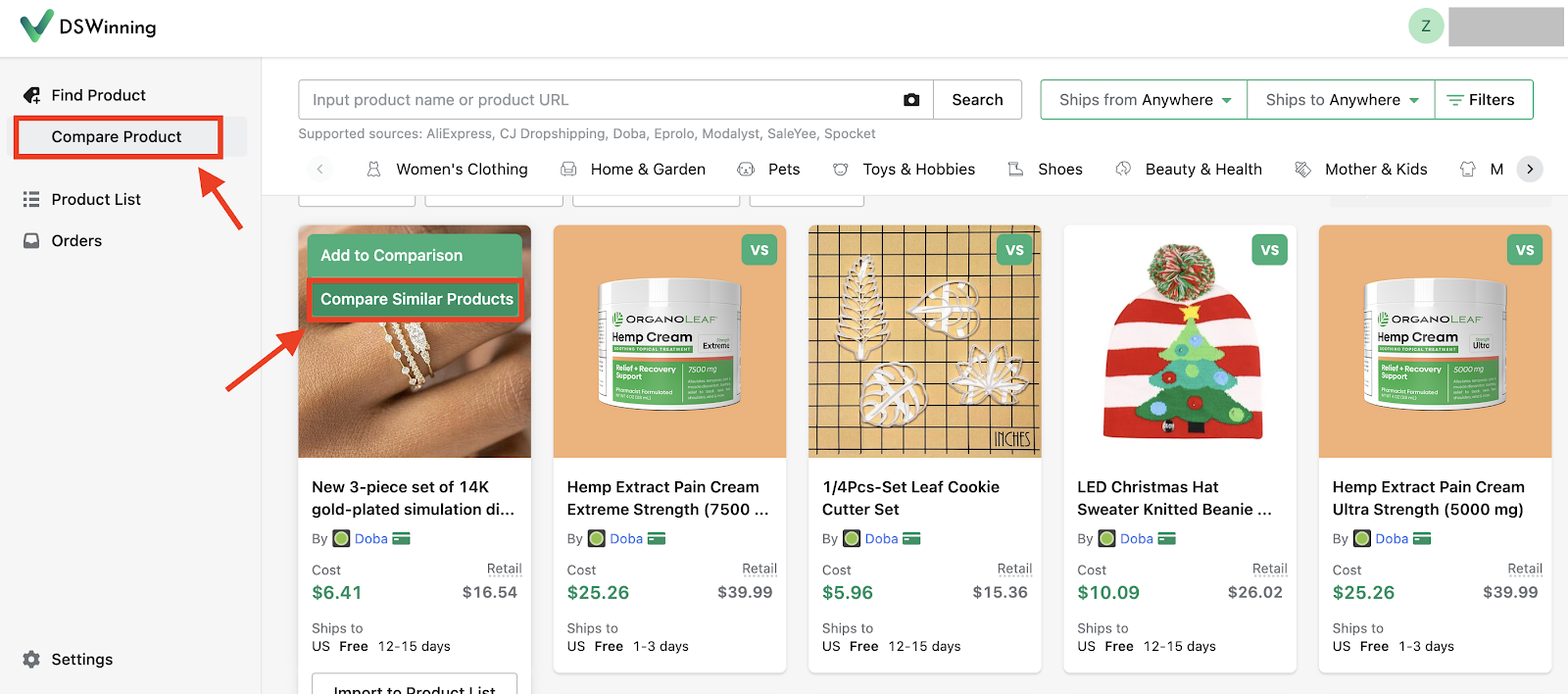Screen dimensions: 1568x694
Task: Click the $15.36 retail price on Cookie Cutter
Action: tap(1000, 592)
